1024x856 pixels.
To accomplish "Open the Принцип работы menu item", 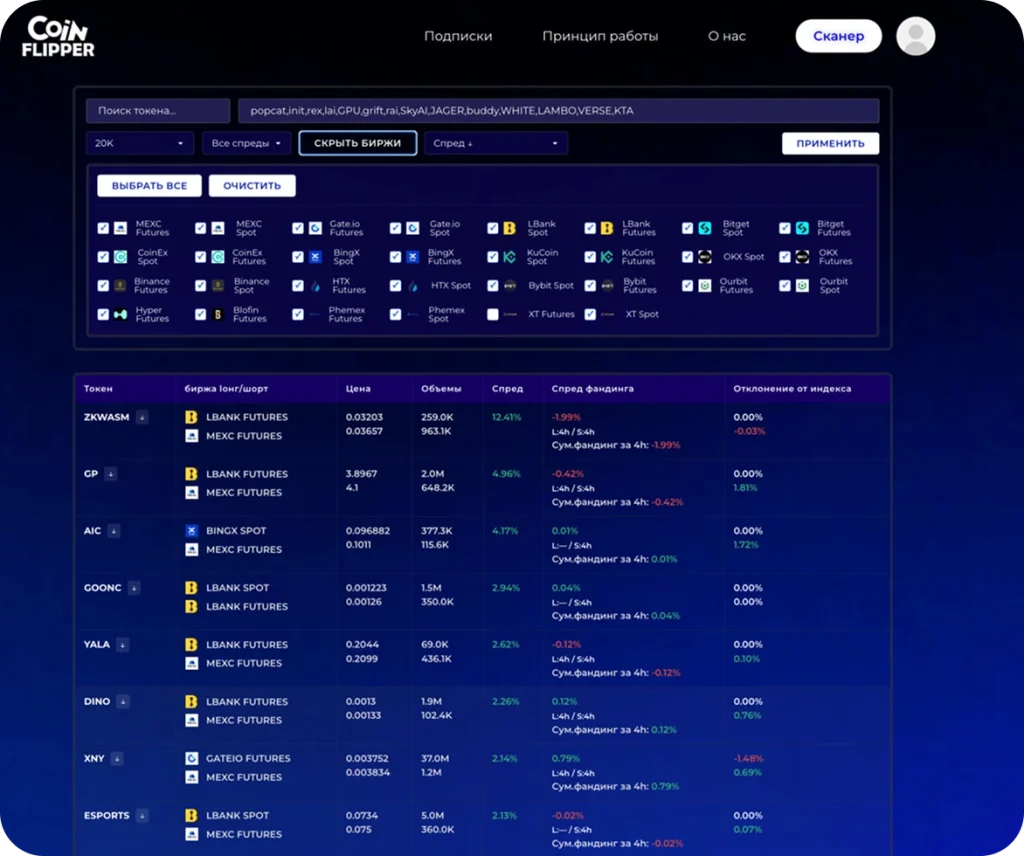I will click(x=600, y=36).
